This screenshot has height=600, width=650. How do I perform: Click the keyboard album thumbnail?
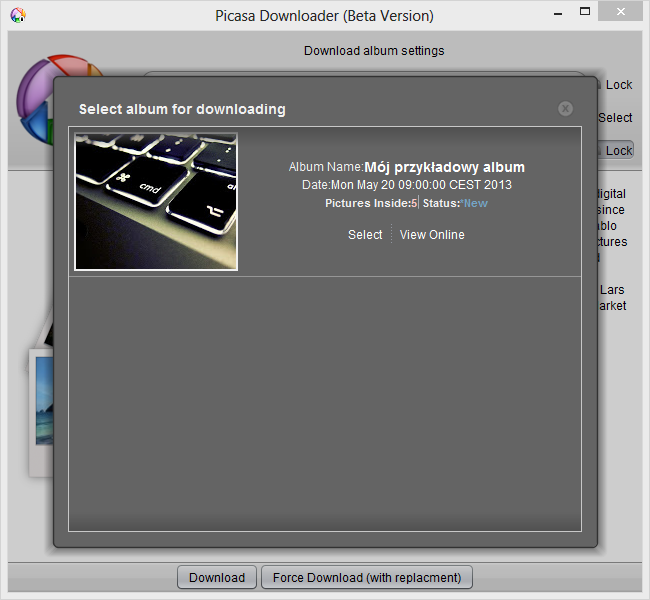click(x=156, y=202)
